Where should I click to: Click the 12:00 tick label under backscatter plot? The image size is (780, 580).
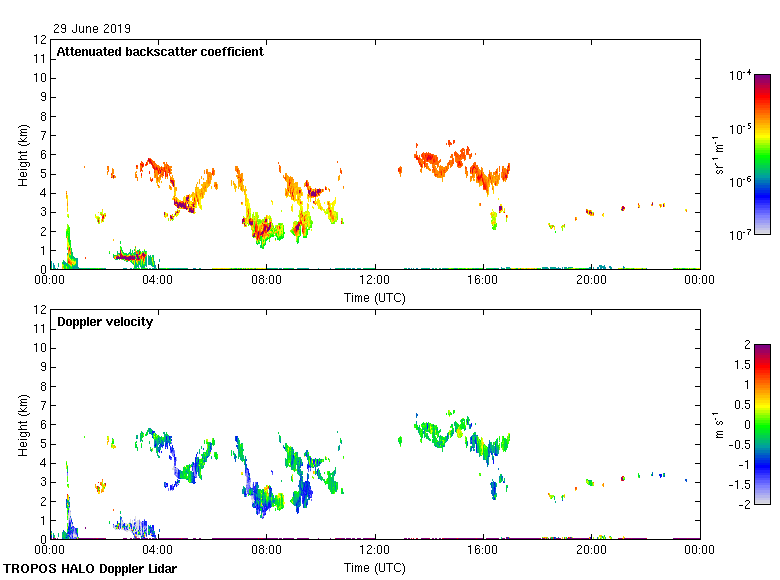(x=375, y=281)
